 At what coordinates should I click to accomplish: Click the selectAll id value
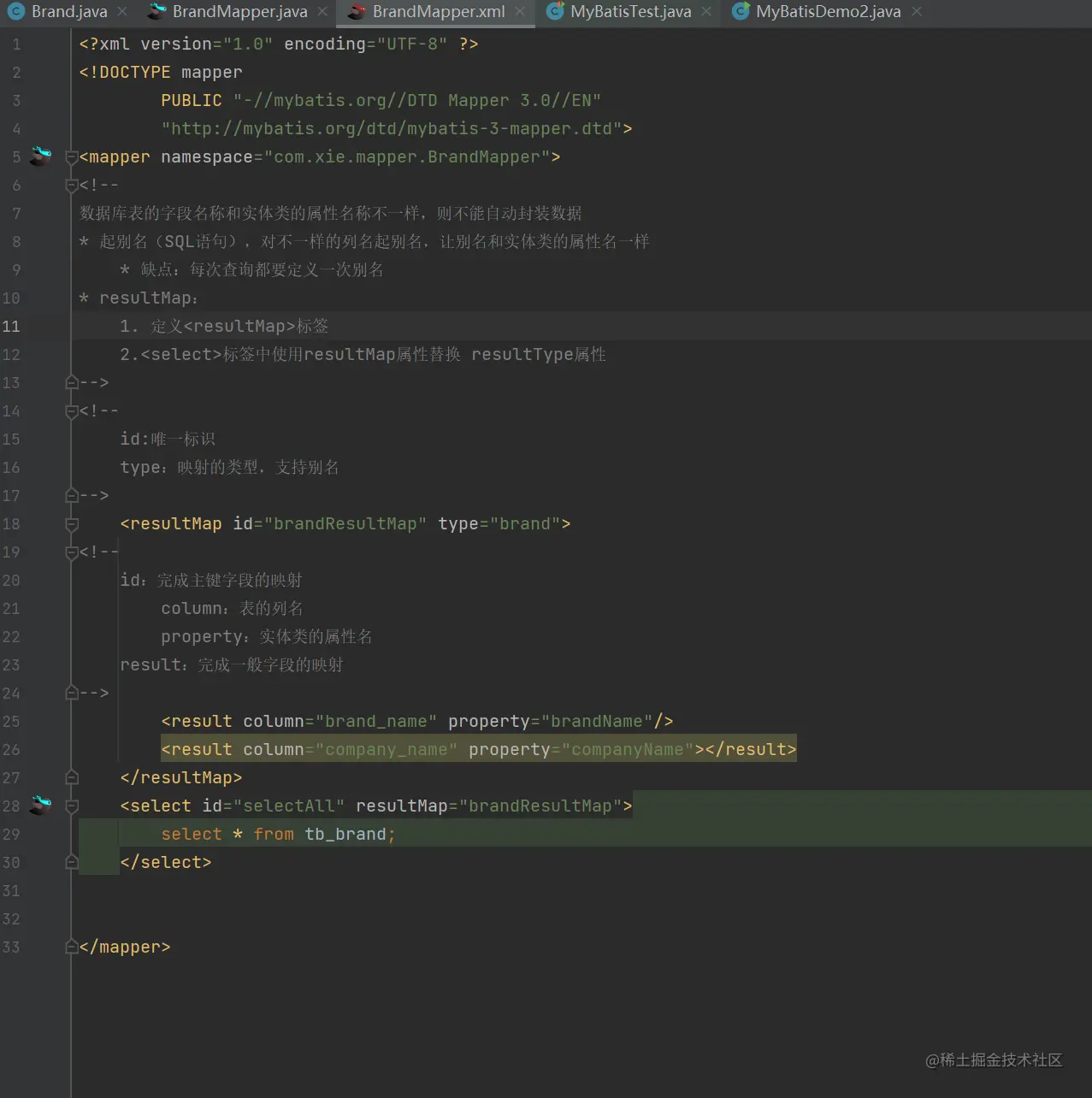(289, 806)
